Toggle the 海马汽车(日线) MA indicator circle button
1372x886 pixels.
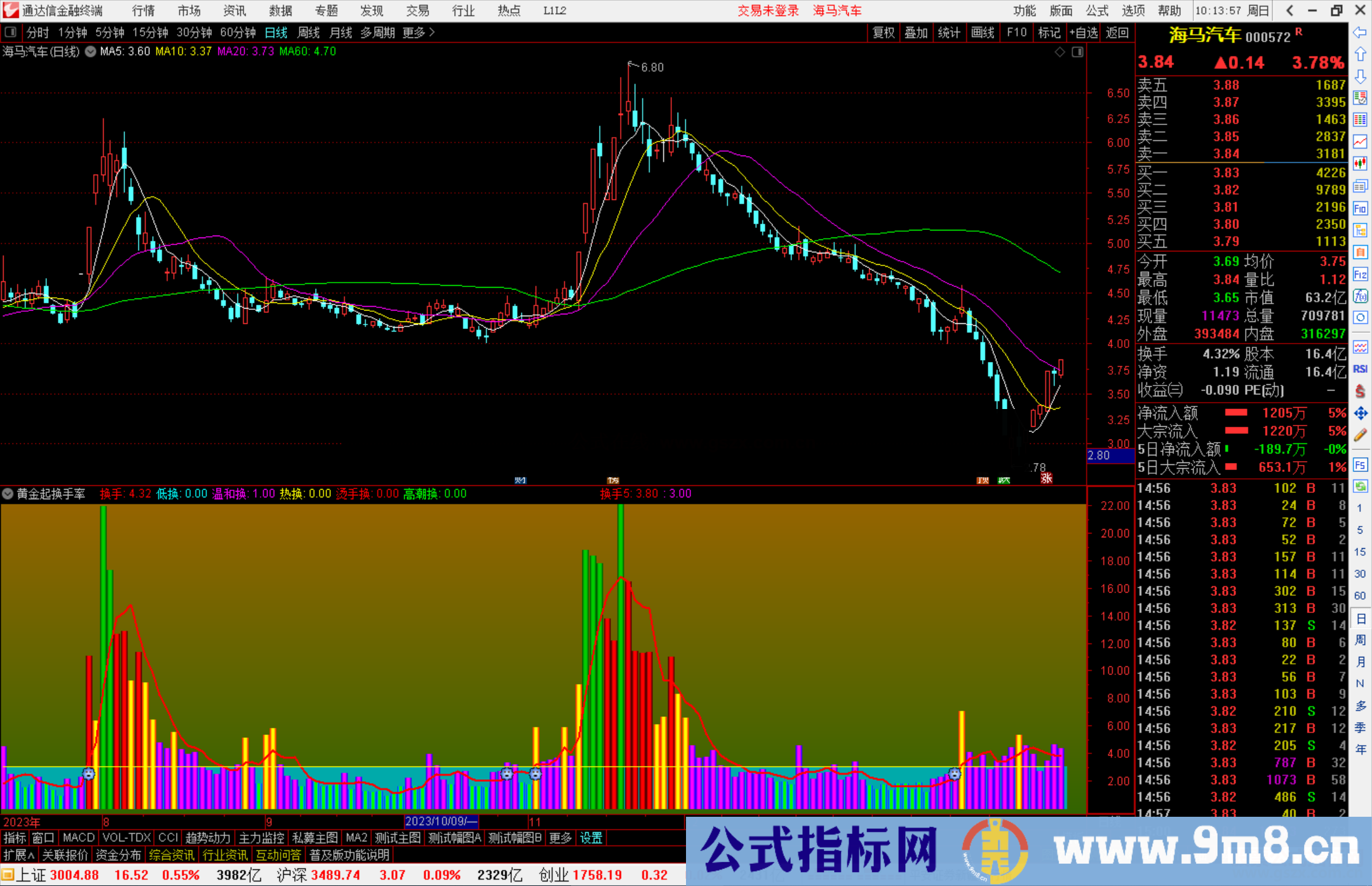pyautogui.click(x=90, y=51)
